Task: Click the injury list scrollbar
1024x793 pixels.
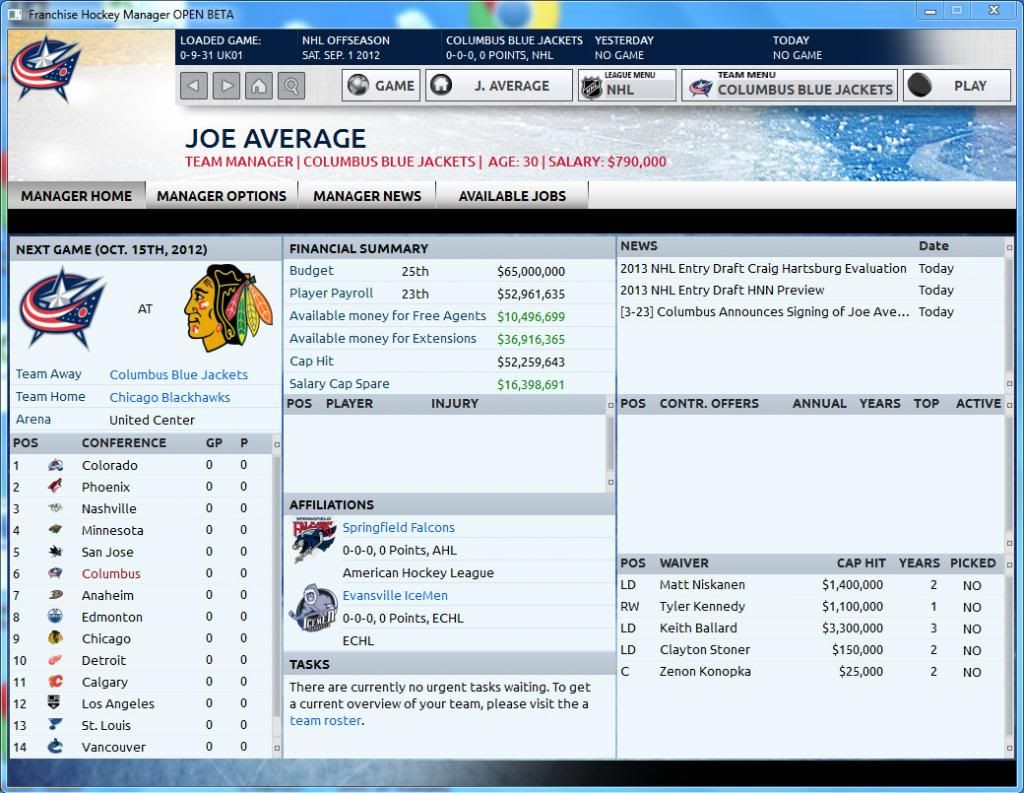Action: point(611,444)
